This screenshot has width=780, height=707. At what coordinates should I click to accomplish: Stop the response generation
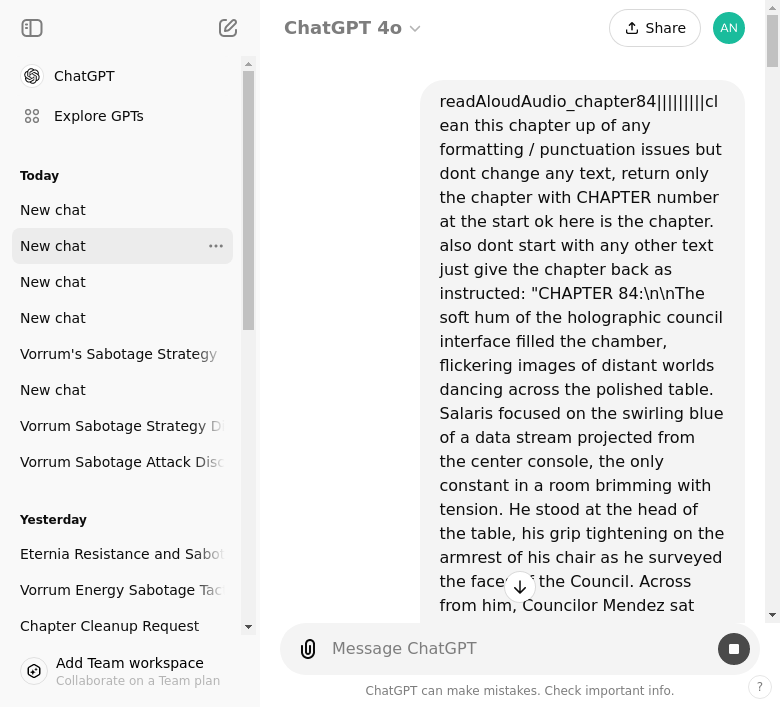point(734,649)
